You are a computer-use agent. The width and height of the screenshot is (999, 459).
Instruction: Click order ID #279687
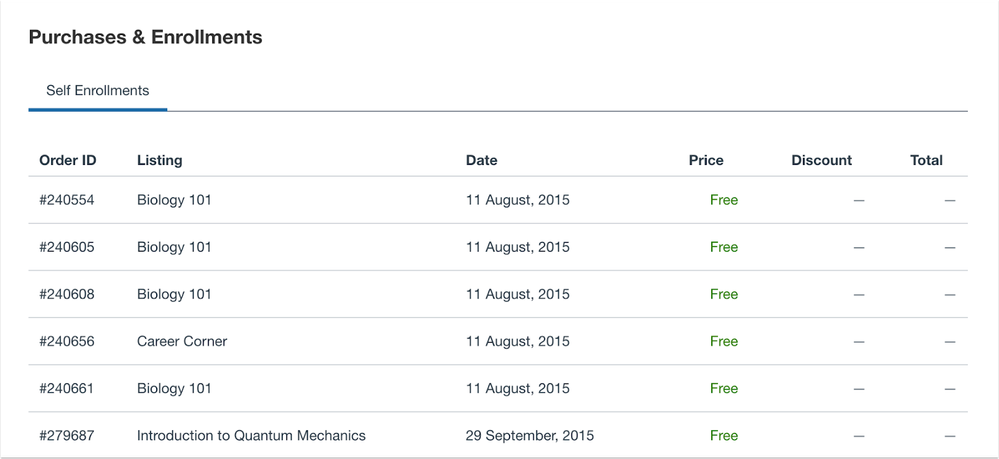(x=67, y=436)
